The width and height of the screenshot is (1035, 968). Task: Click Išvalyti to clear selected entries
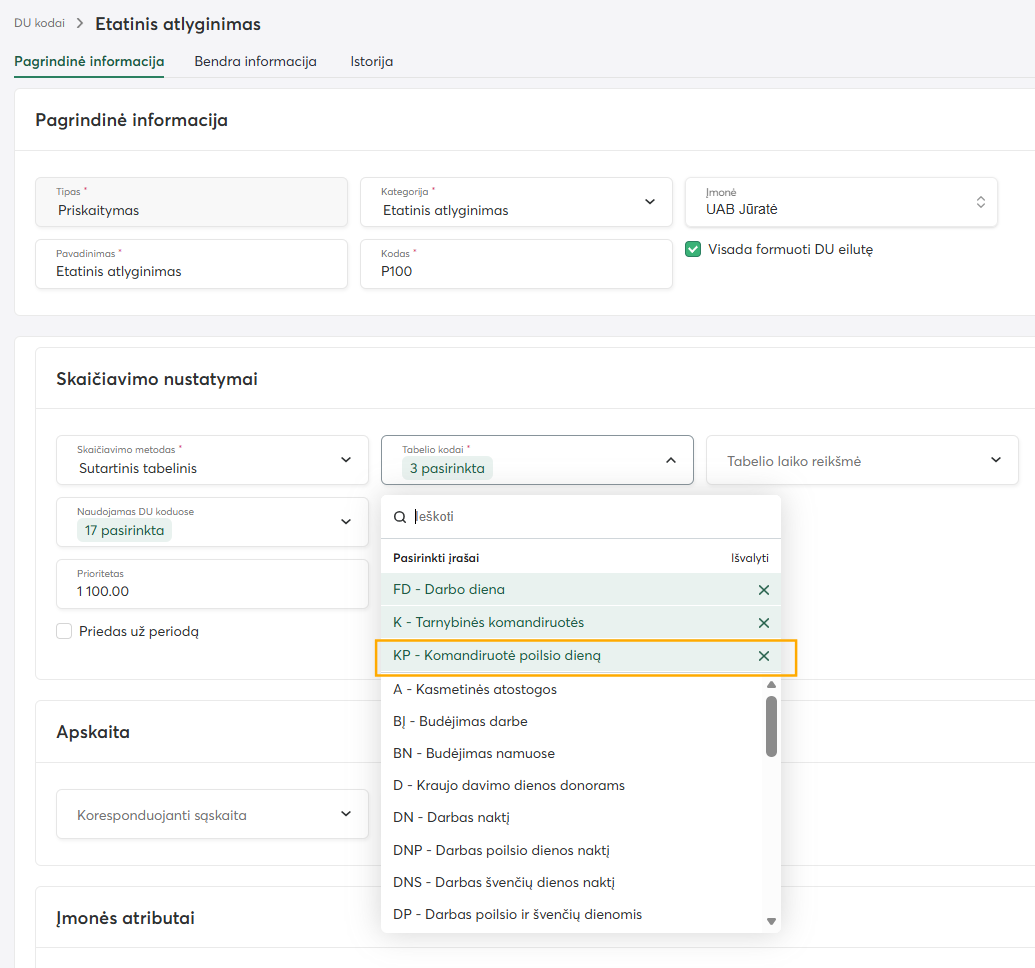tap(749, 558)
